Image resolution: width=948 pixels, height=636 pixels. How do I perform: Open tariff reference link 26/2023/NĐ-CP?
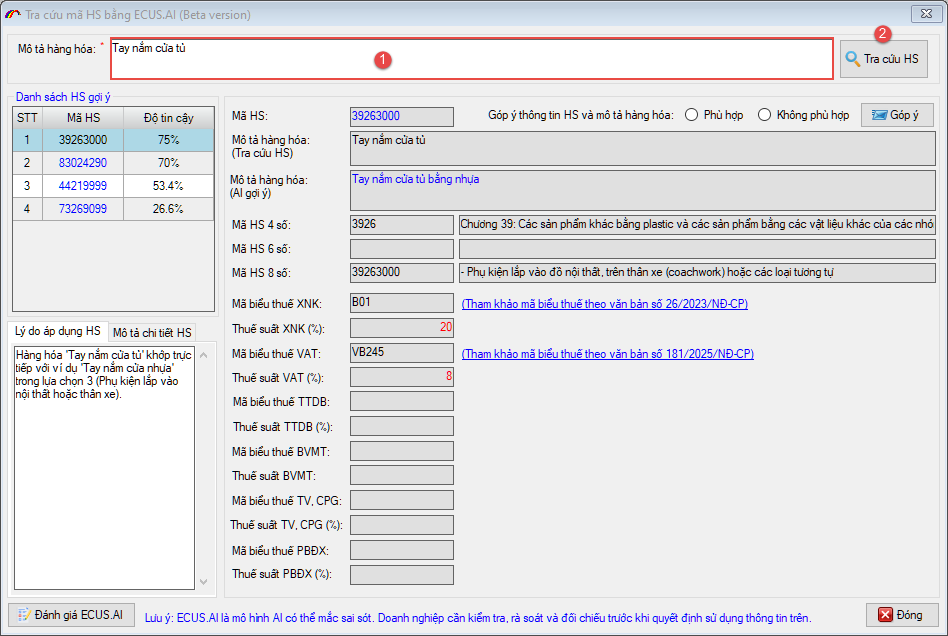coord(604,304)
